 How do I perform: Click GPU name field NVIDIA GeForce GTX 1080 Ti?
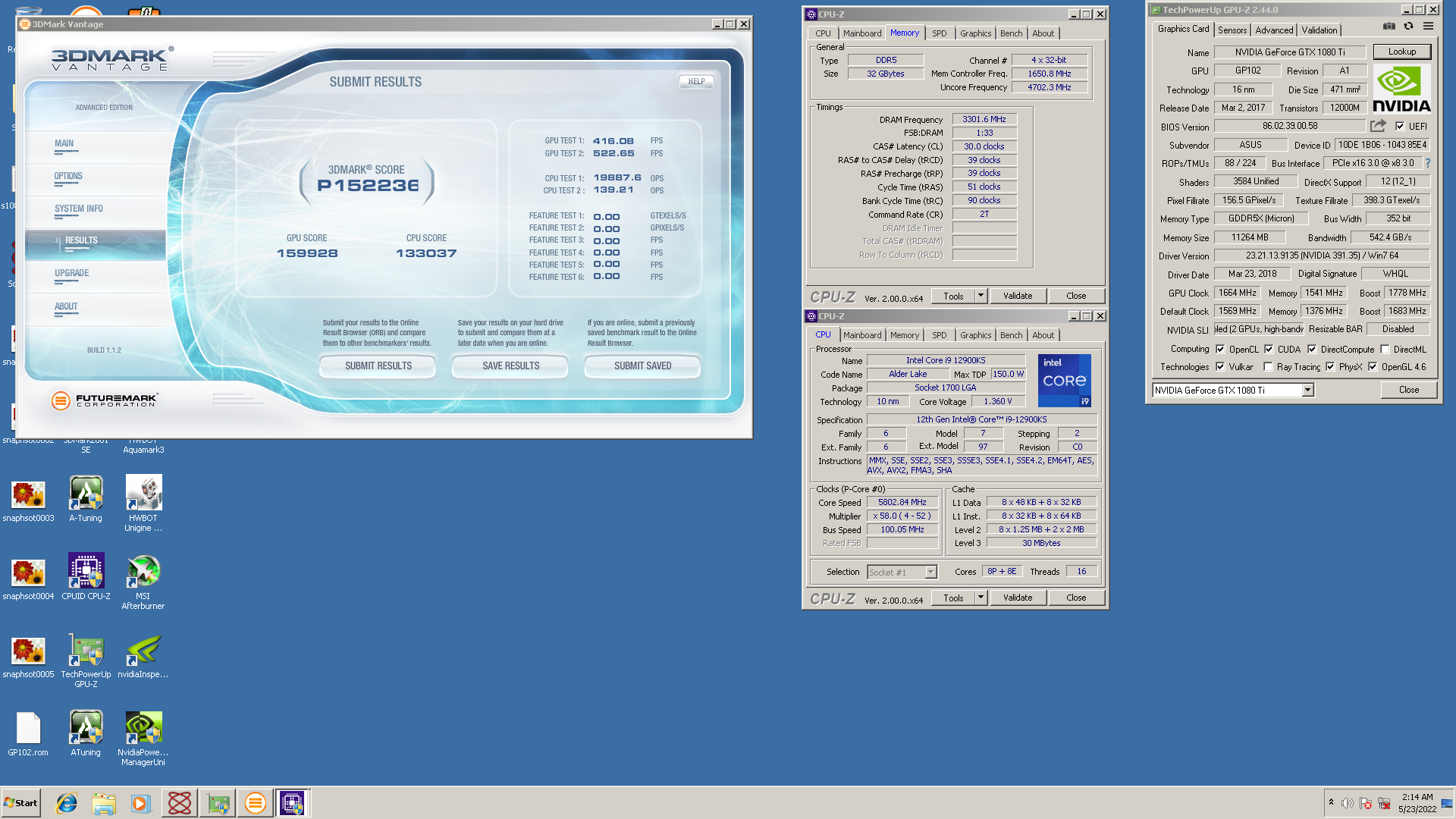[x=1289, y=52]
